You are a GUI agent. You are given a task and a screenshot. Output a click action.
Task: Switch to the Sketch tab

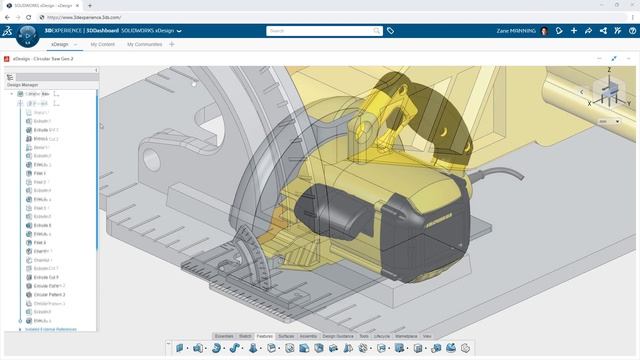(x=245, y=336)
